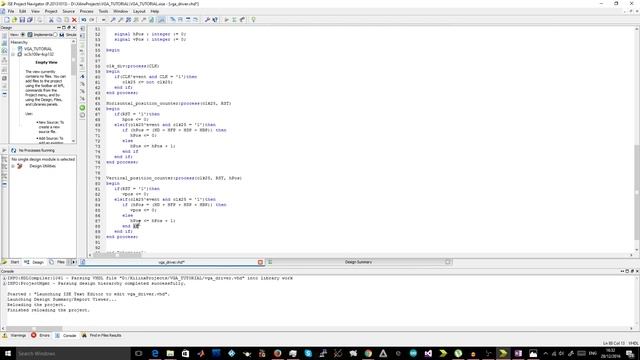The width and height of the screenshot is (640, 360).
Task: Click the panel tabs scroll-right arrow
Action: point(74,262)
